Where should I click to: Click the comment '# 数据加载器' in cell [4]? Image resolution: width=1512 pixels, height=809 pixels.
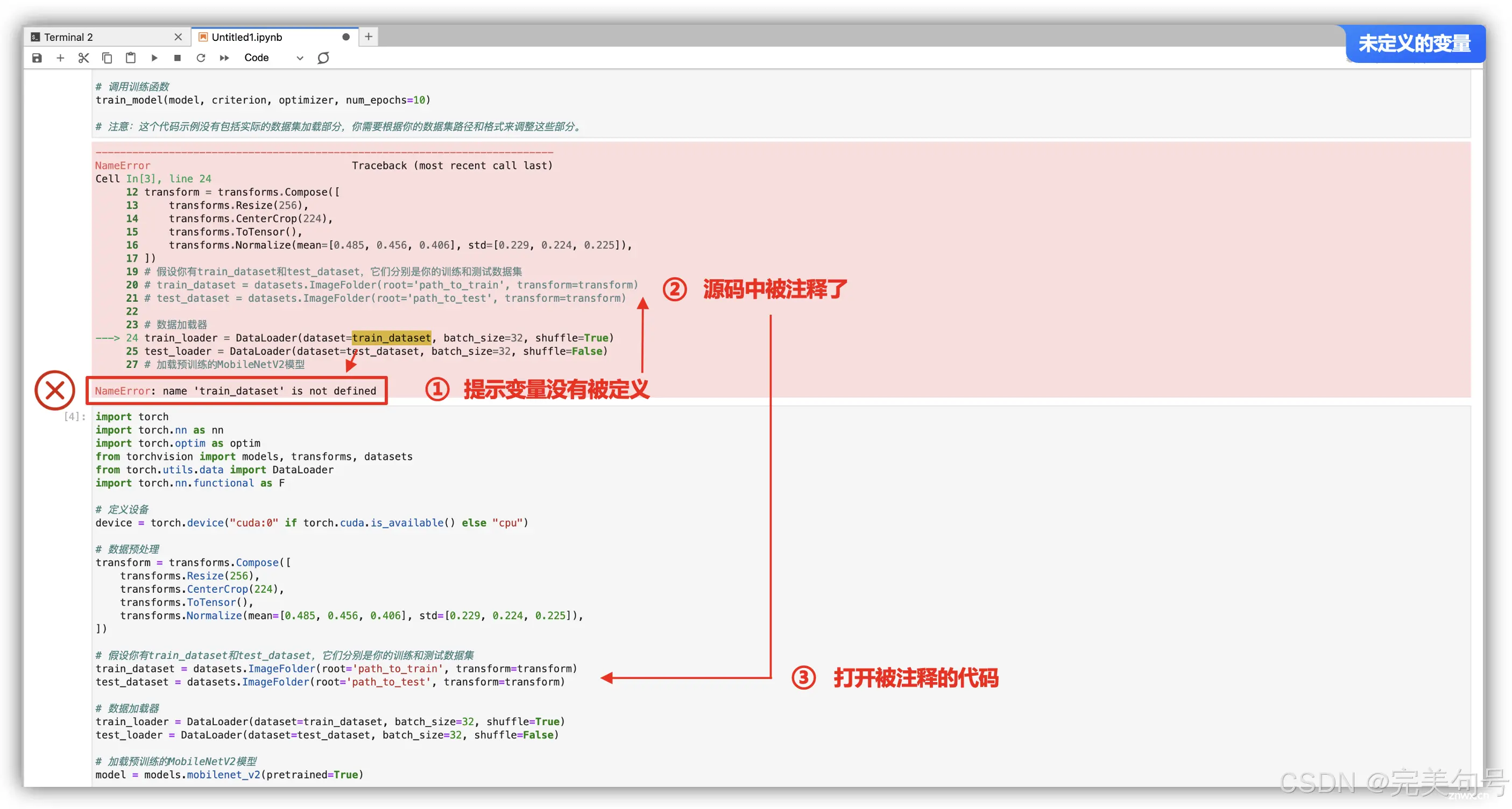pos(127,708)
